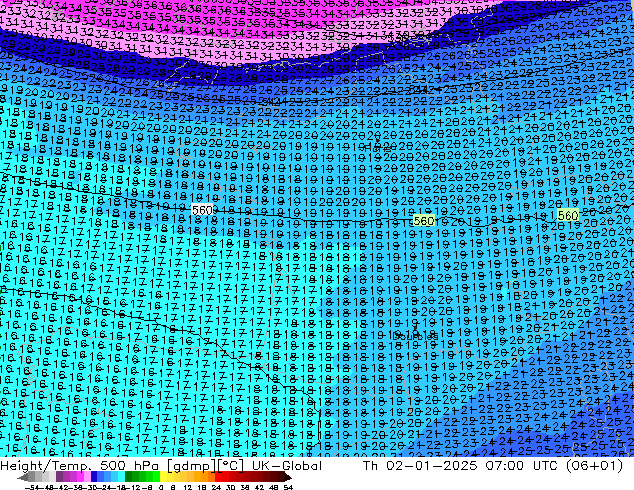The image size is (634, 490).
Task: Click the Bourges city label on the map
Action: 415,336
